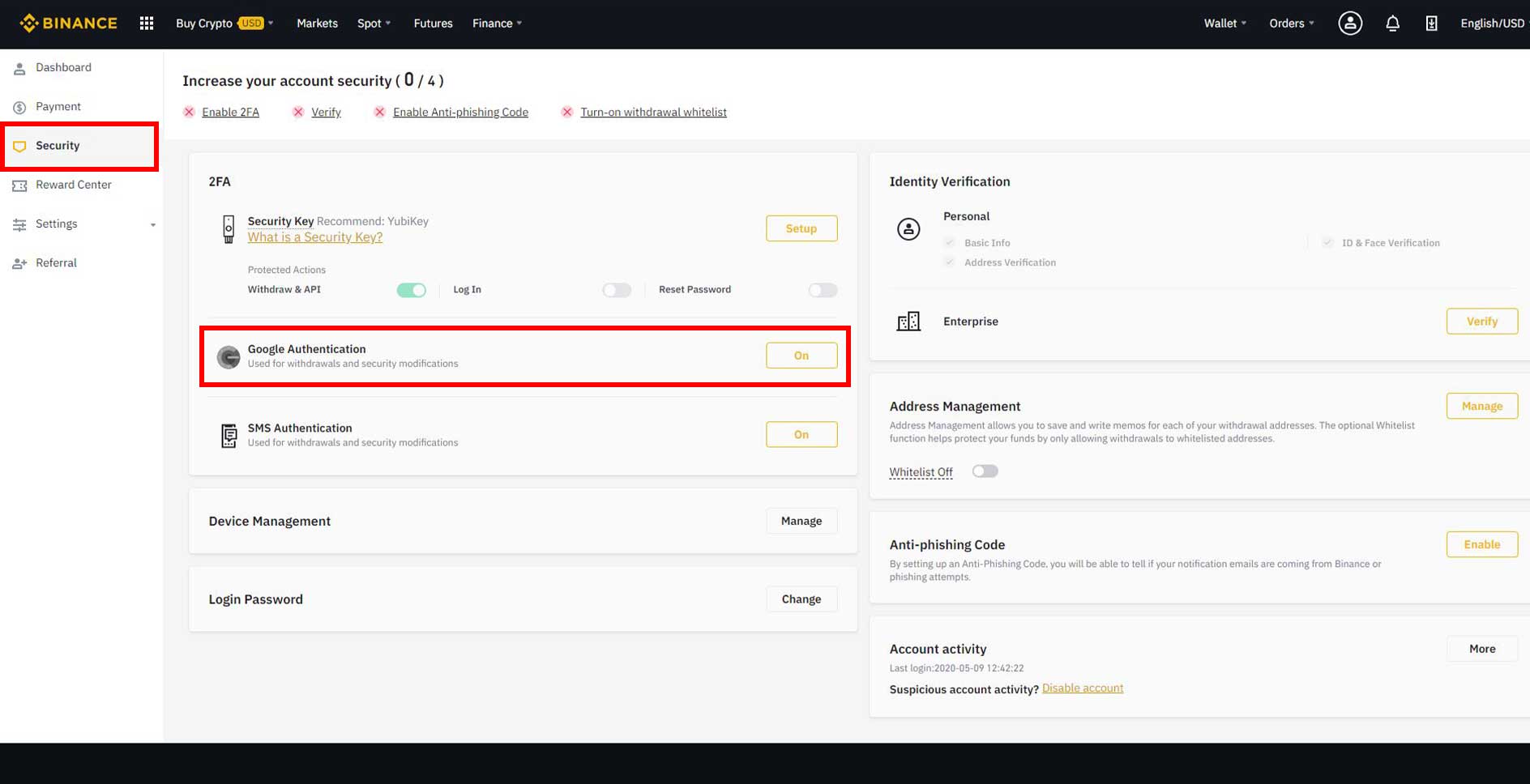Open the user profile avatar icon
Viewport: 1530px width, 784px height.
(x=1350, y=23)
